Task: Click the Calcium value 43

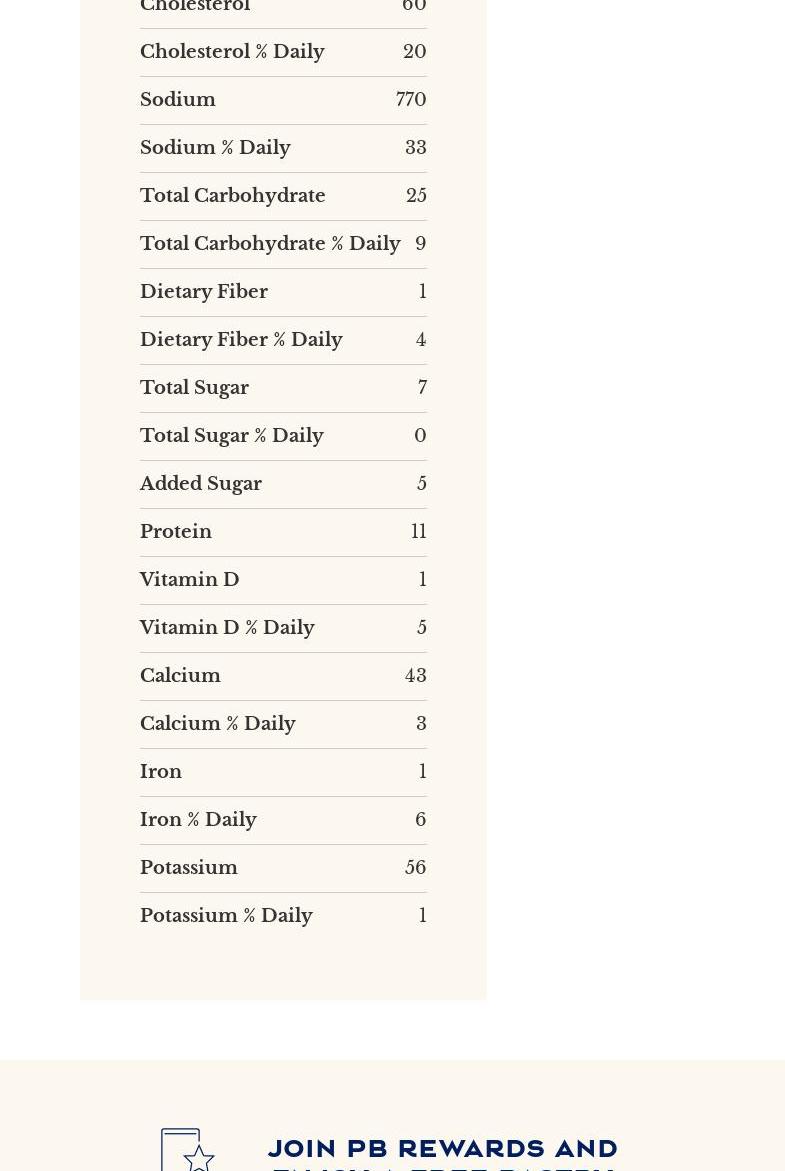Action: (x=415, y=676)
